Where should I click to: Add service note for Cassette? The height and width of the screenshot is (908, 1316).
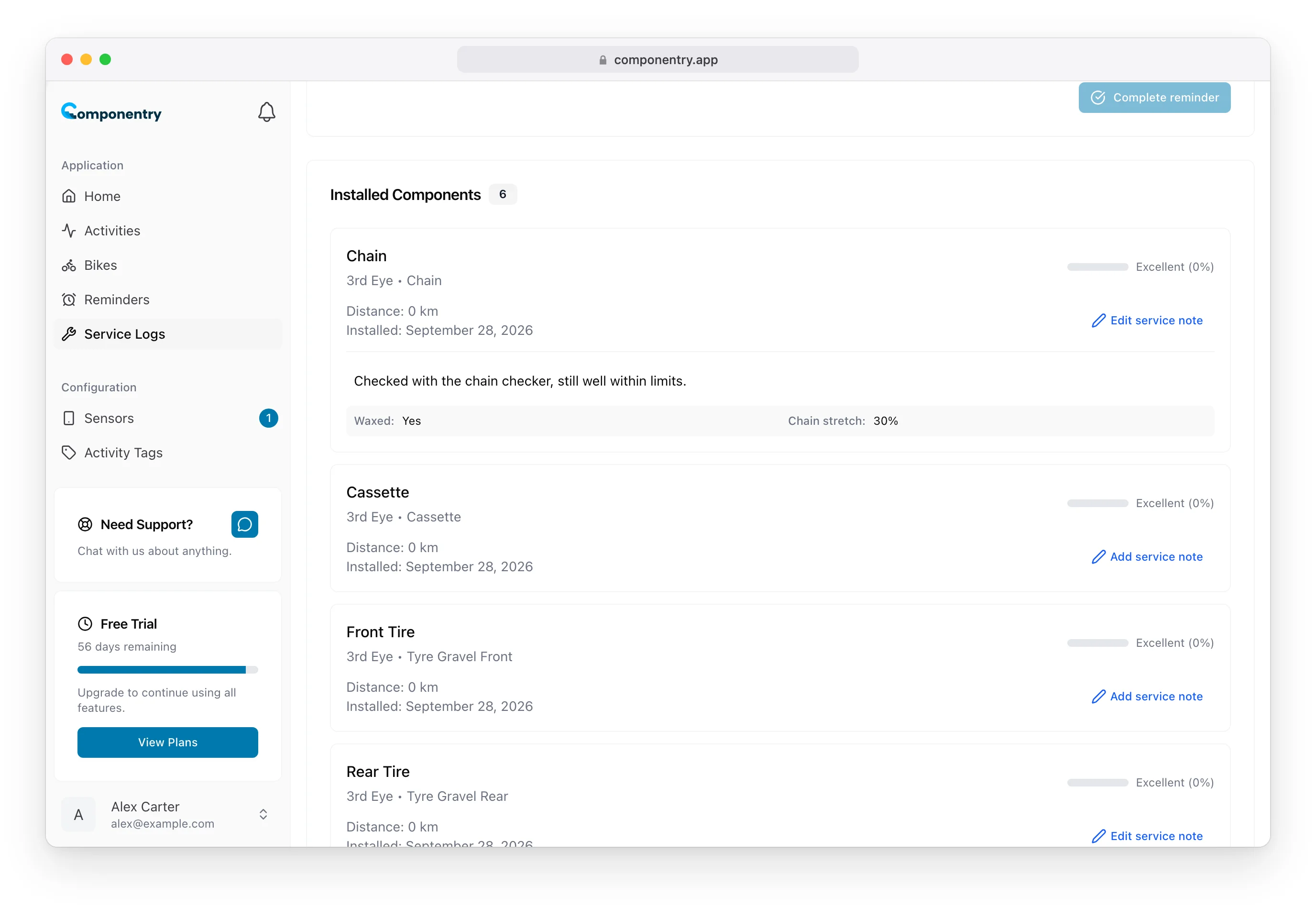point(1147,557)
